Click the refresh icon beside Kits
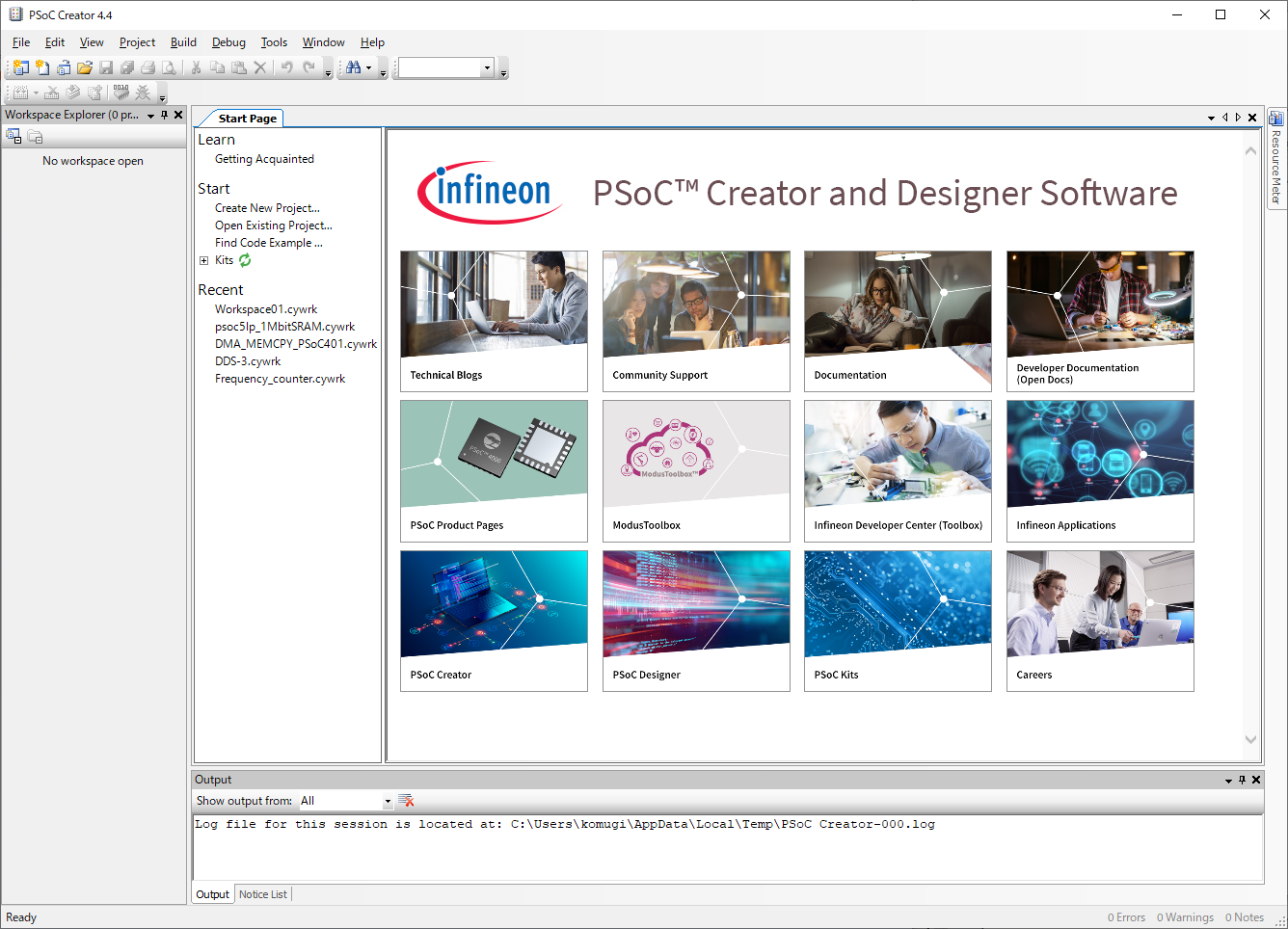The image size is (1288, 929). tap(245, 260)
